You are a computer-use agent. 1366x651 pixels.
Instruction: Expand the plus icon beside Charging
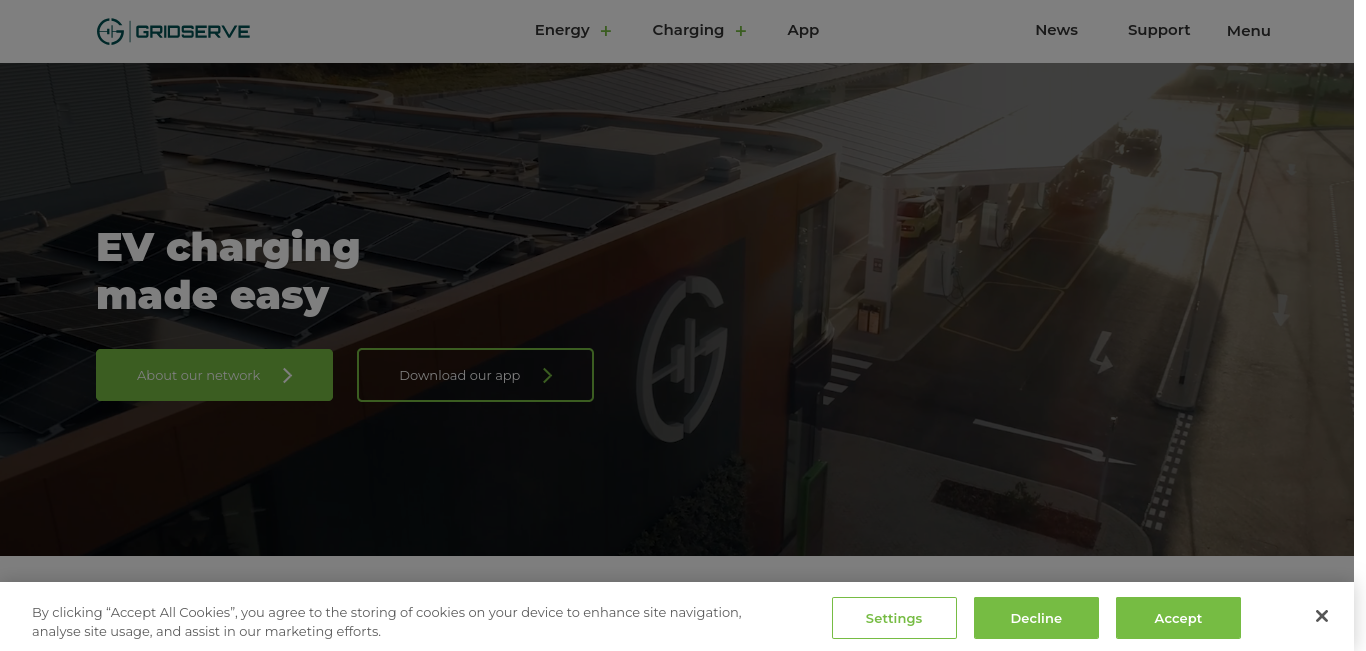click(x=741, y=31)
